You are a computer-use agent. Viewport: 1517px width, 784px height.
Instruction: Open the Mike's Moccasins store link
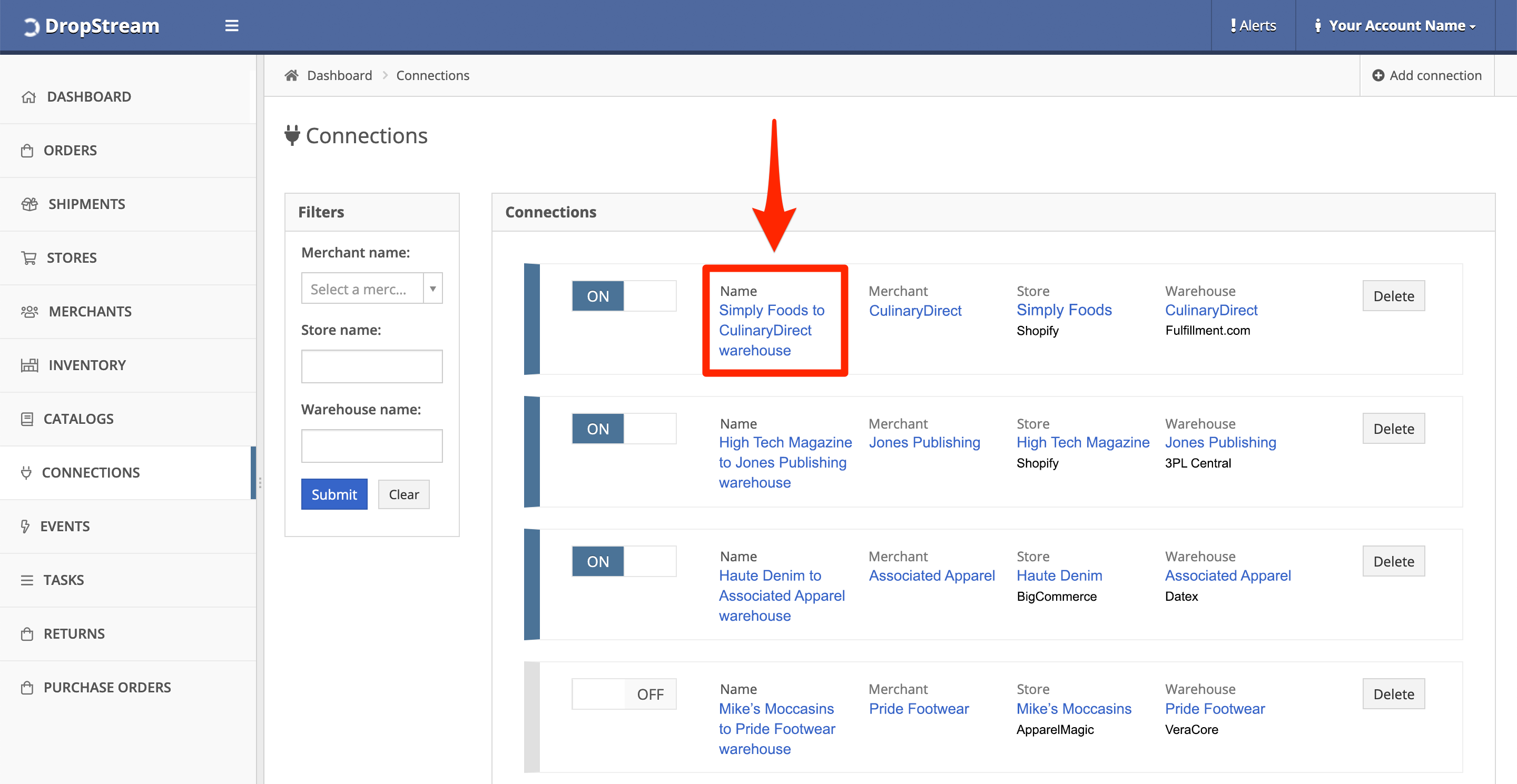point(1073,709)
